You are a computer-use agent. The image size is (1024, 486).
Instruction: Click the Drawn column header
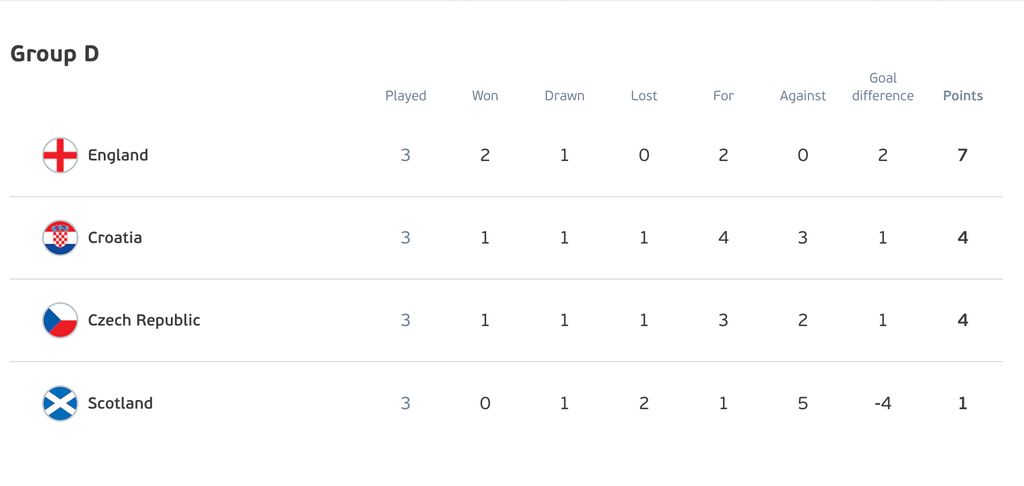pos(565,96)
